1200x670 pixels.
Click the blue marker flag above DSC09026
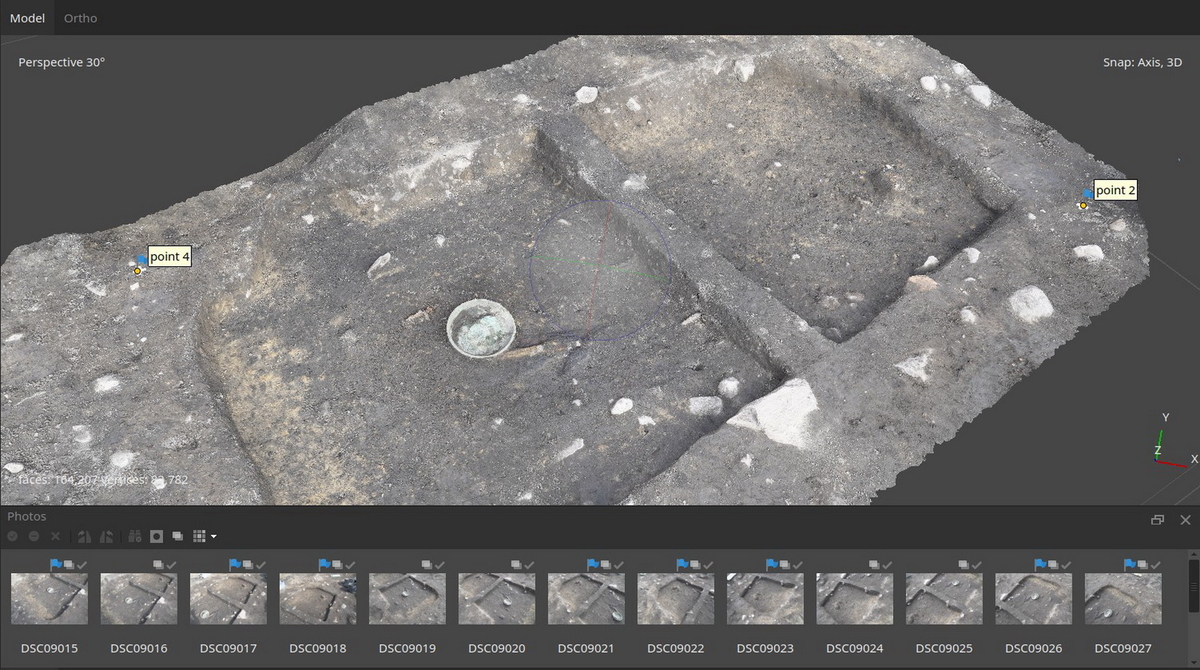coord(1040,565)
